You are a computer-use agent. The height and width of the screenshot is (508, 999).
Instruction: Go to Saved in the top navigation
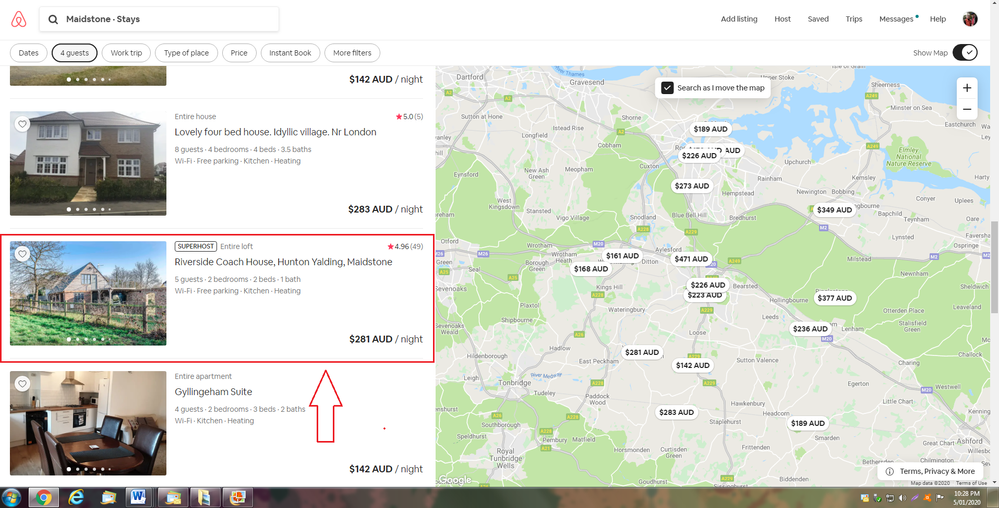point(818,19)
